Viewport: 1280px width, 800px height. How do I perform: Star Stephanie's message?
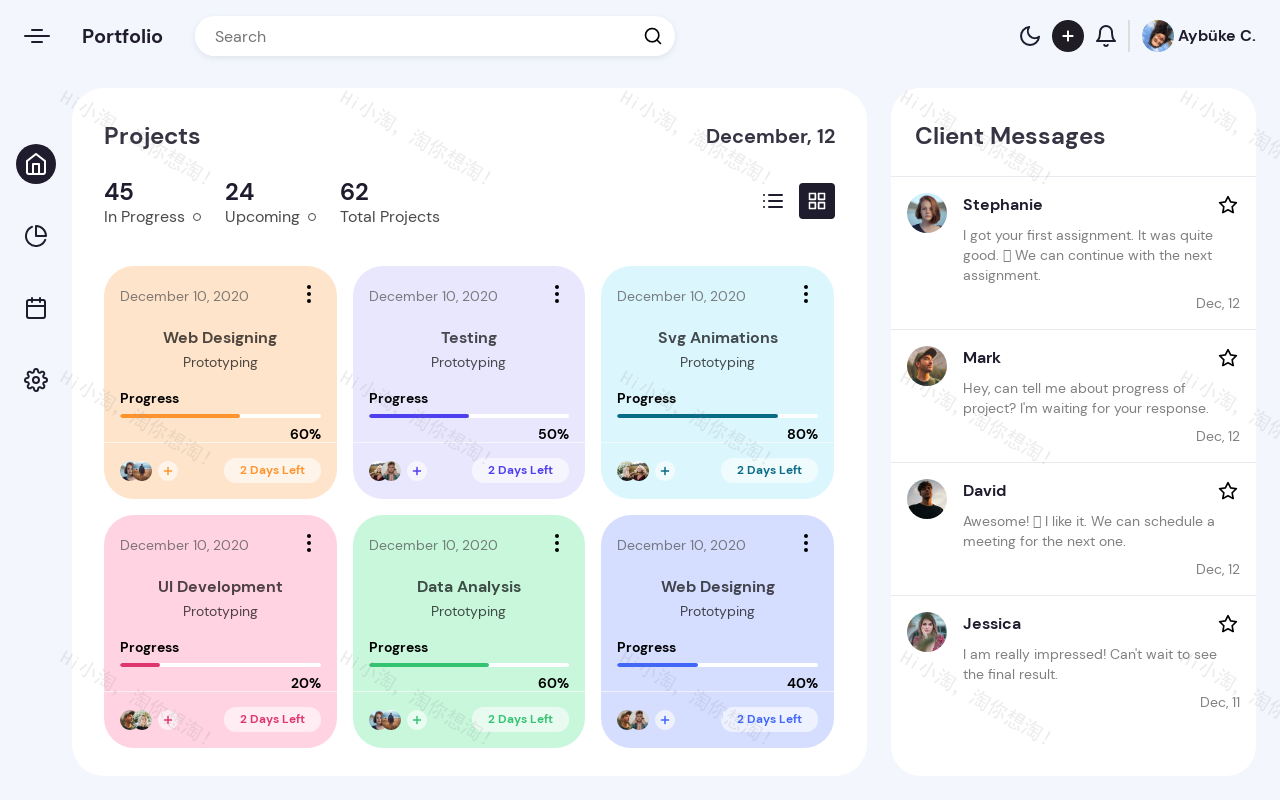pyautogui.click(x=1228, y=205)
